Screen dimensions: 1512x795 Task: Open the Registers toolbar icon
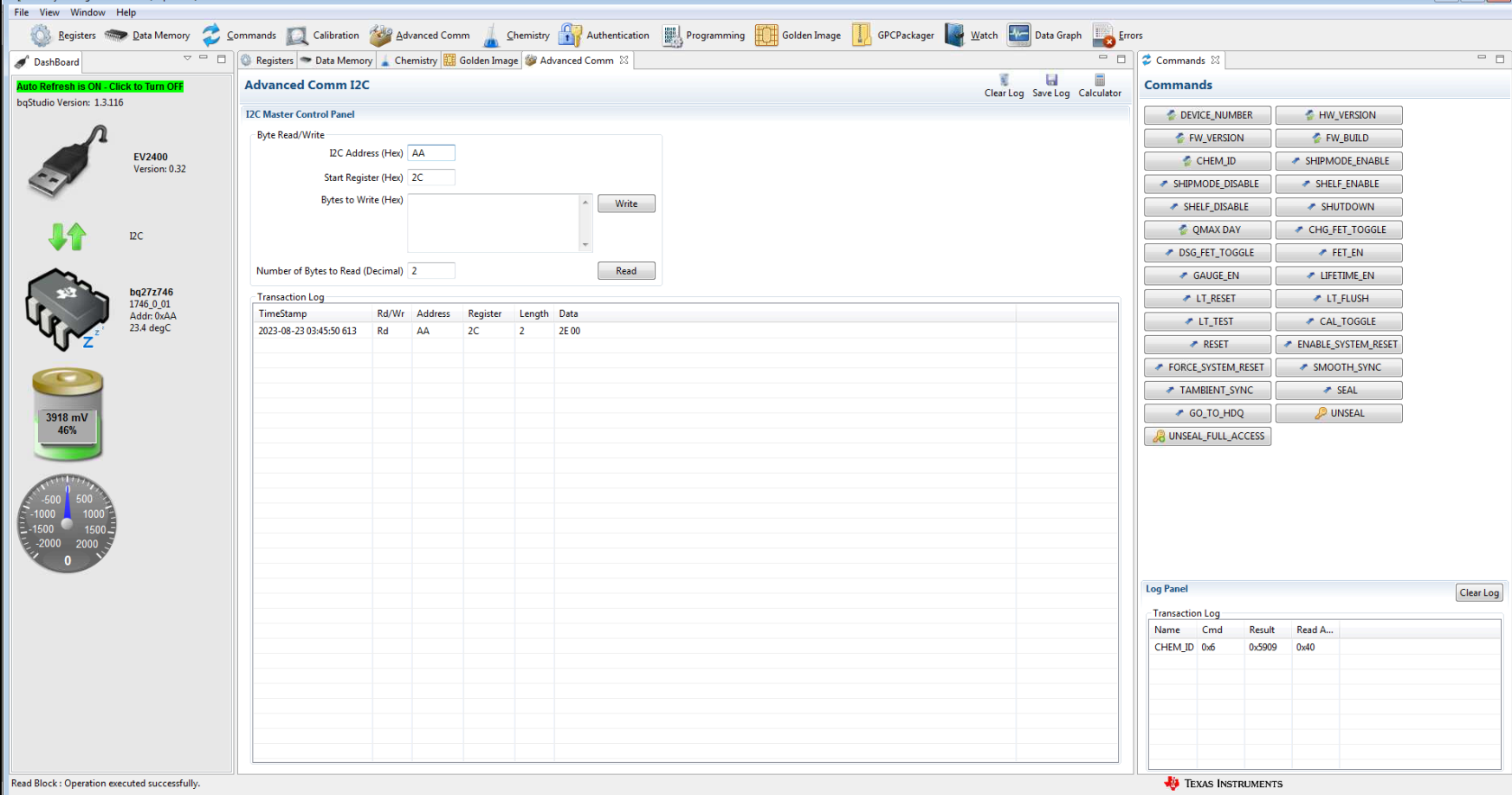[62, 36]
